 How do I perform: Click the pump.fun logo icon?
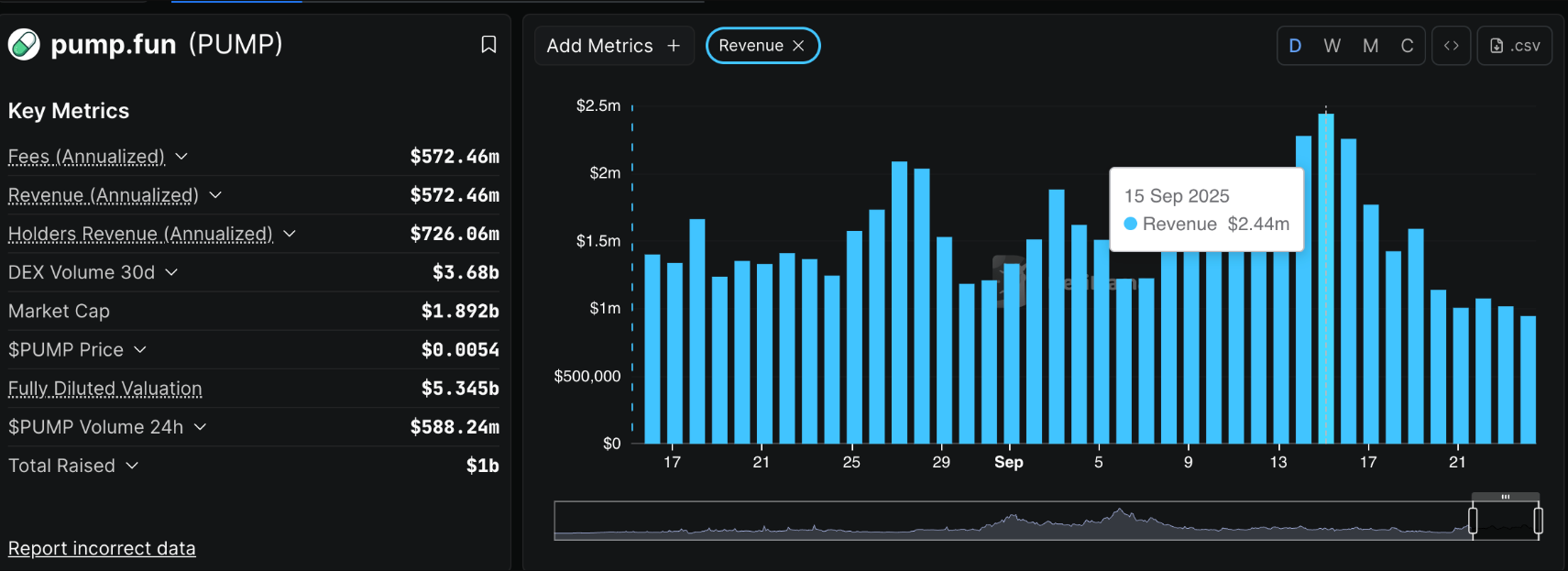coord(24,44)
